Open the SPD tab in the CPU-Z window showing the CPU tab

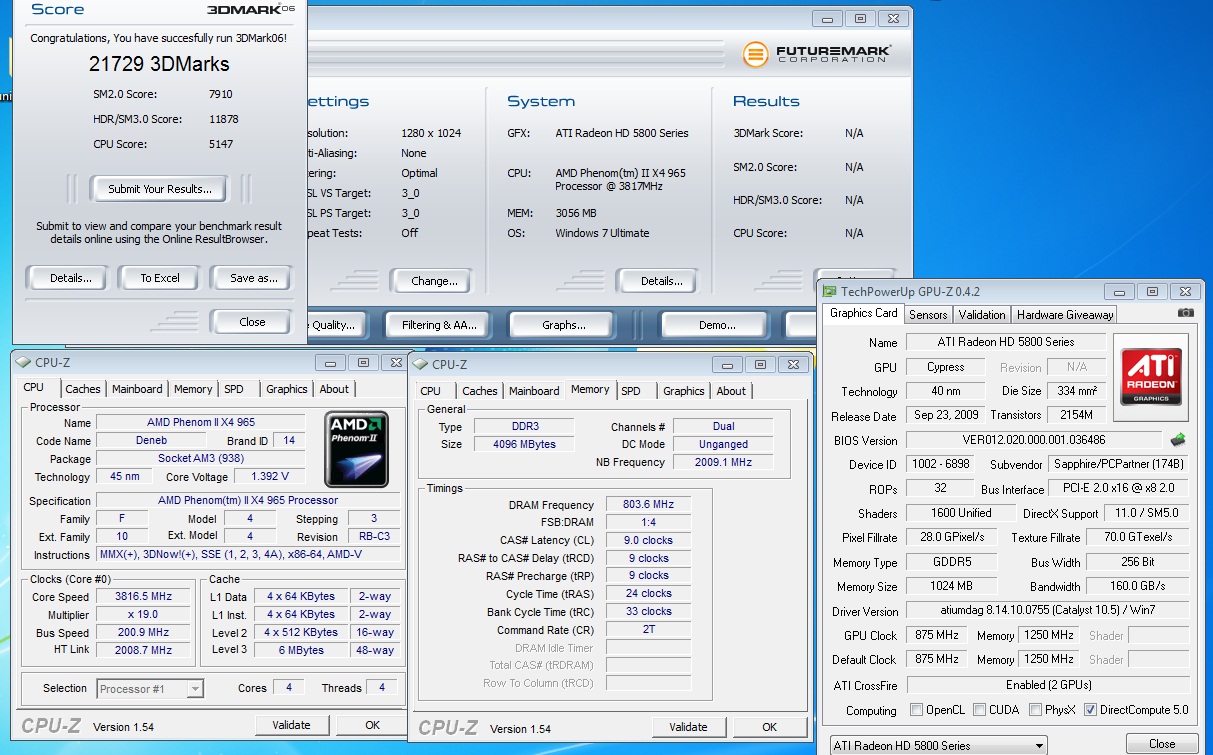tap(234, 389)
